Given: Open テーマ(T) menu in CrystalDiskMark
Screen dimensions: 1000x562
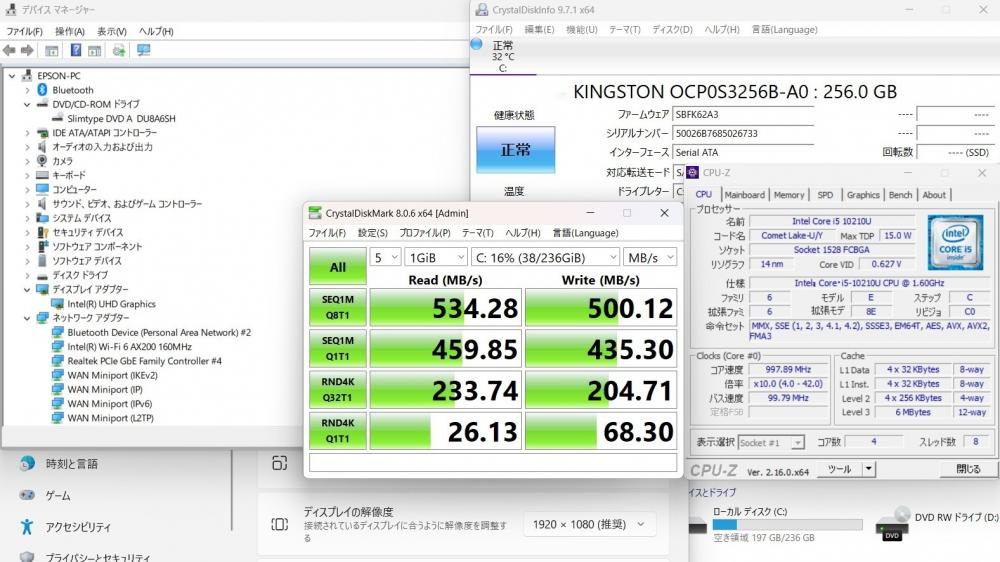Looking at the screenshot, I should pyautogui.click(x=478, y=233).
